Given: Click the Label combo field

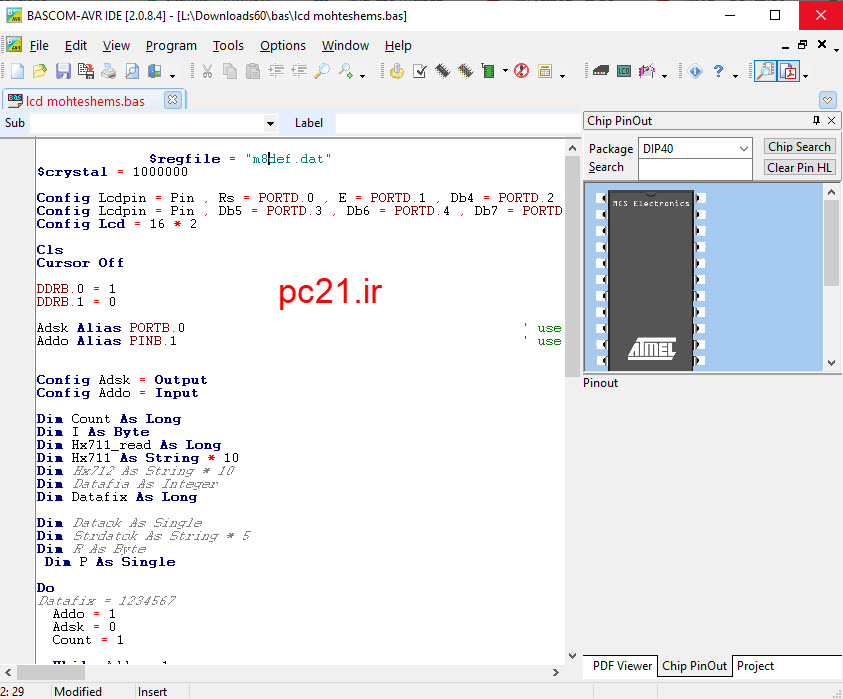Looking at the screenshot, I should pos(458,123).
